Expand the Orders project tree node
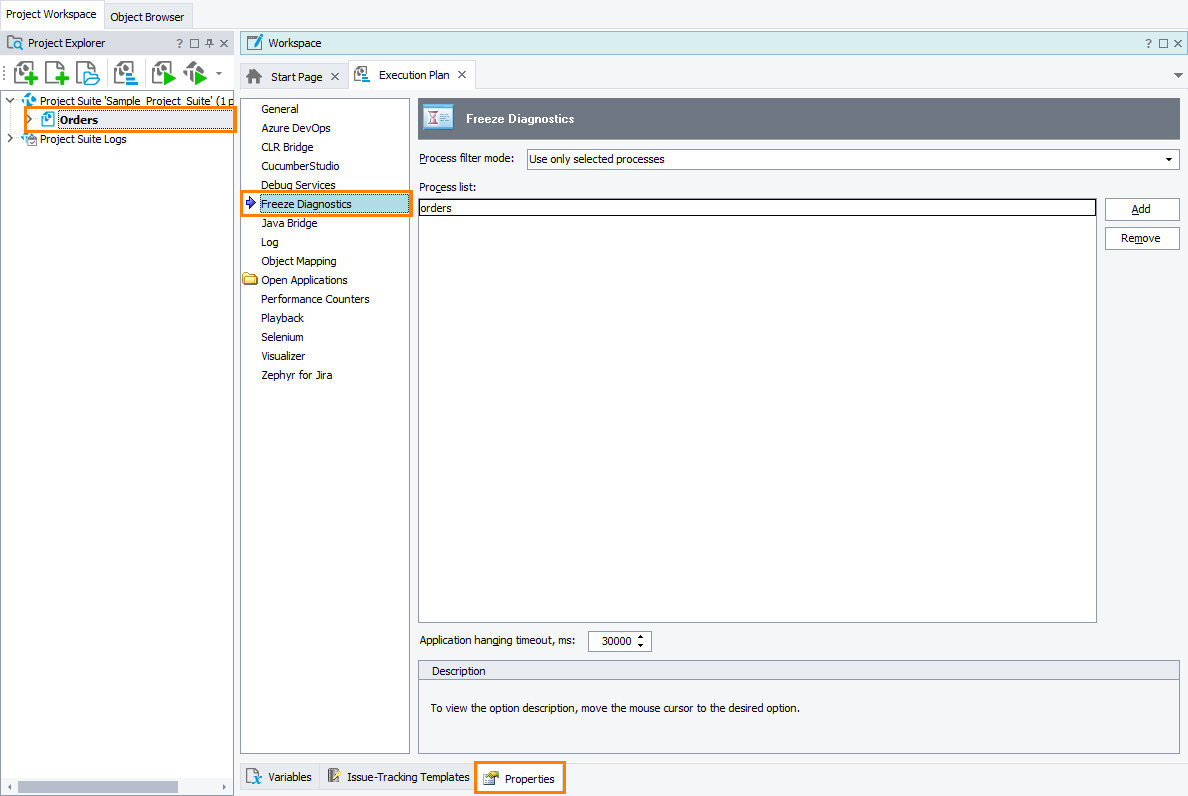Screen dimensions: 1188x796 click(x=29, y=120)
